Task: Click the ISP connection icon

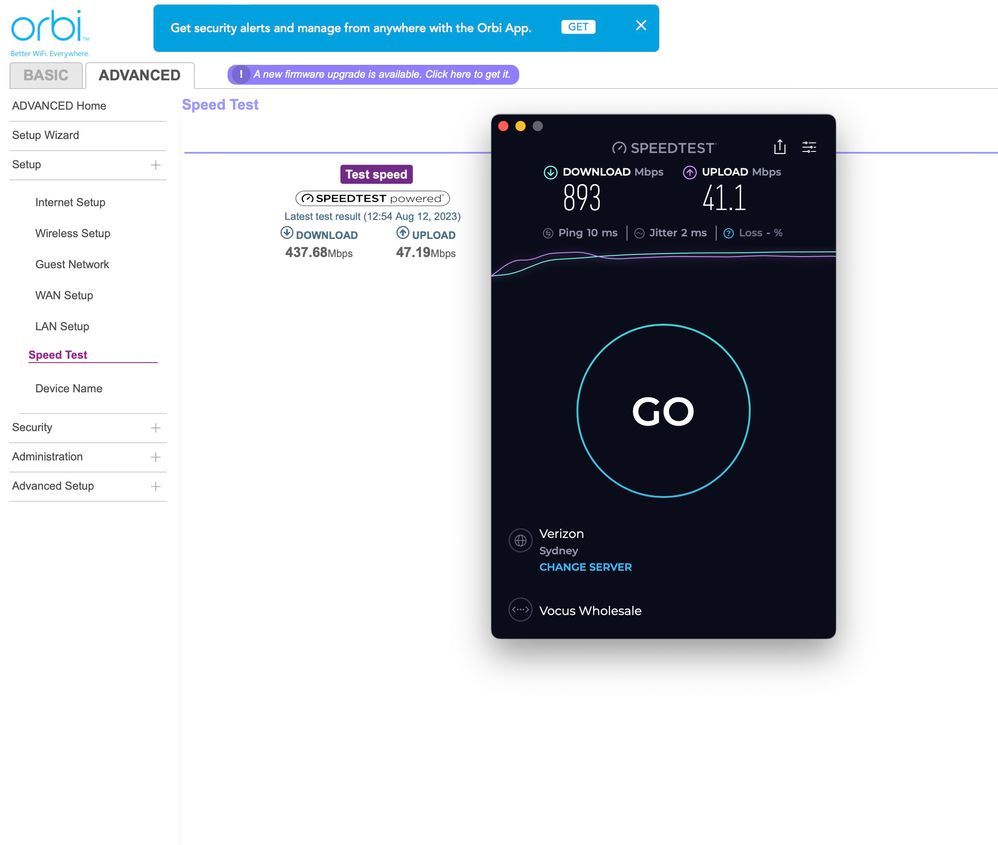Action: coord(521,610)
